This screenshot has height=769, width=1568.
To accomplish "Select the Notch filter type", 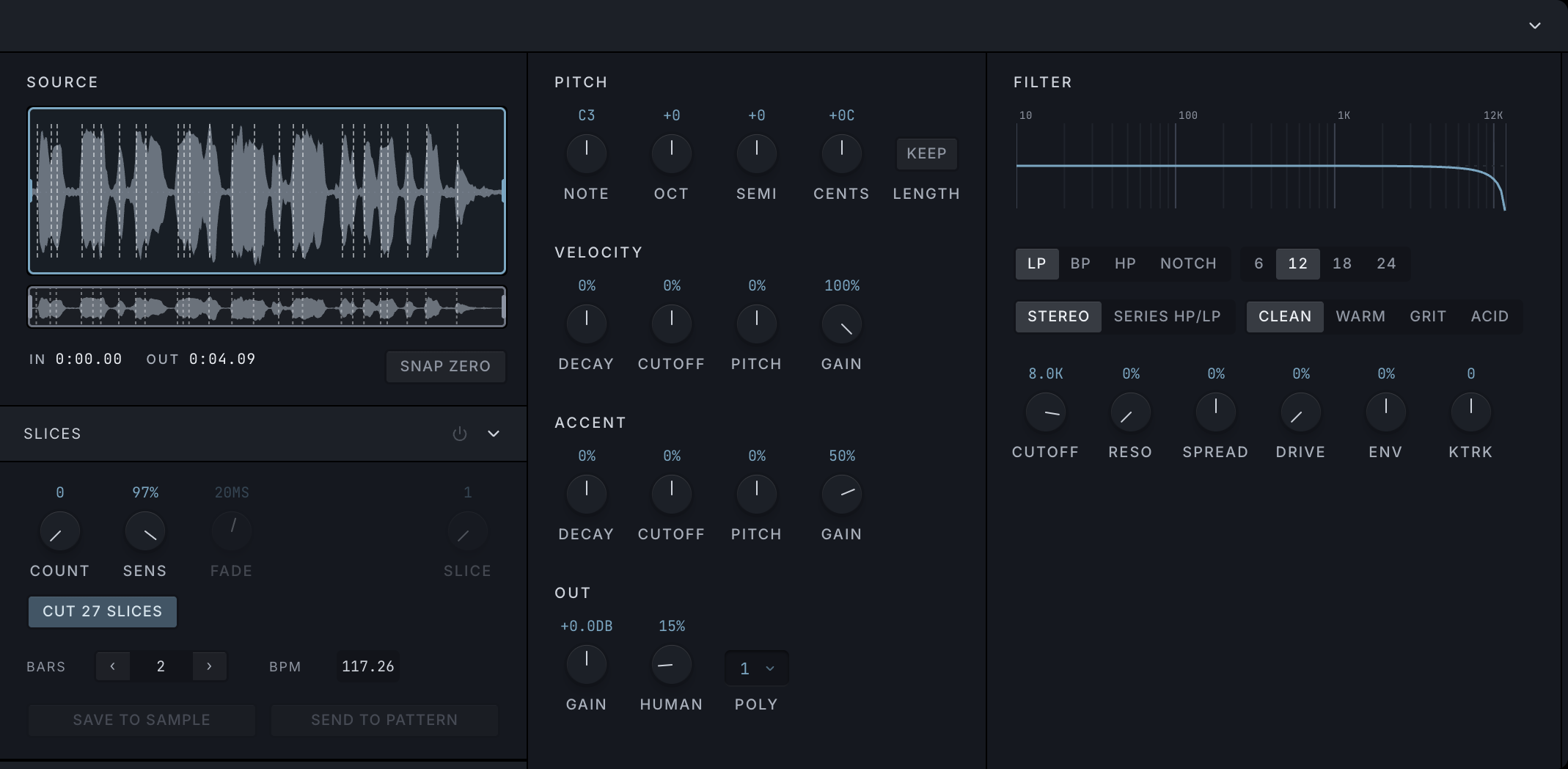I will [1188, 263].
